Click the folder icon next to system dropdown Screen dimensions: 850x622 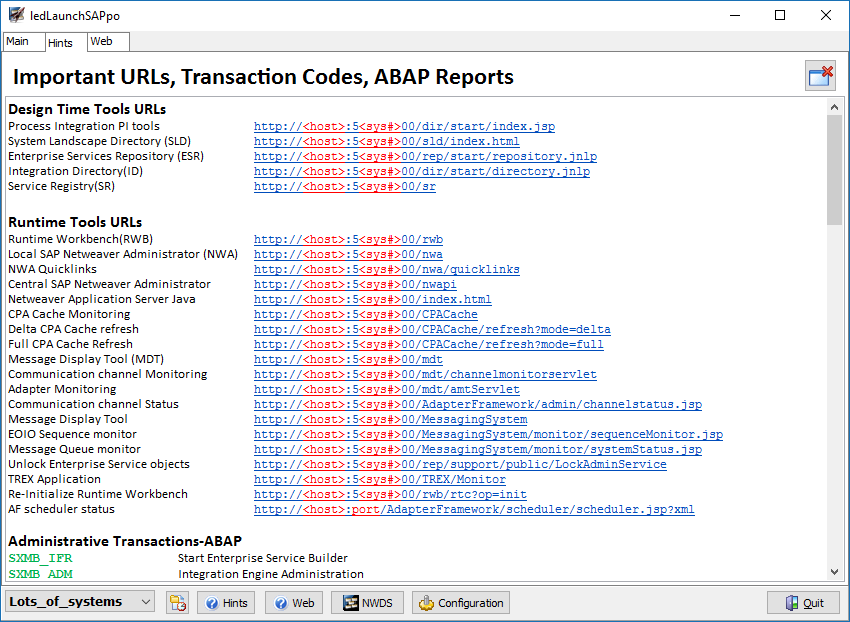click(177, 602)
